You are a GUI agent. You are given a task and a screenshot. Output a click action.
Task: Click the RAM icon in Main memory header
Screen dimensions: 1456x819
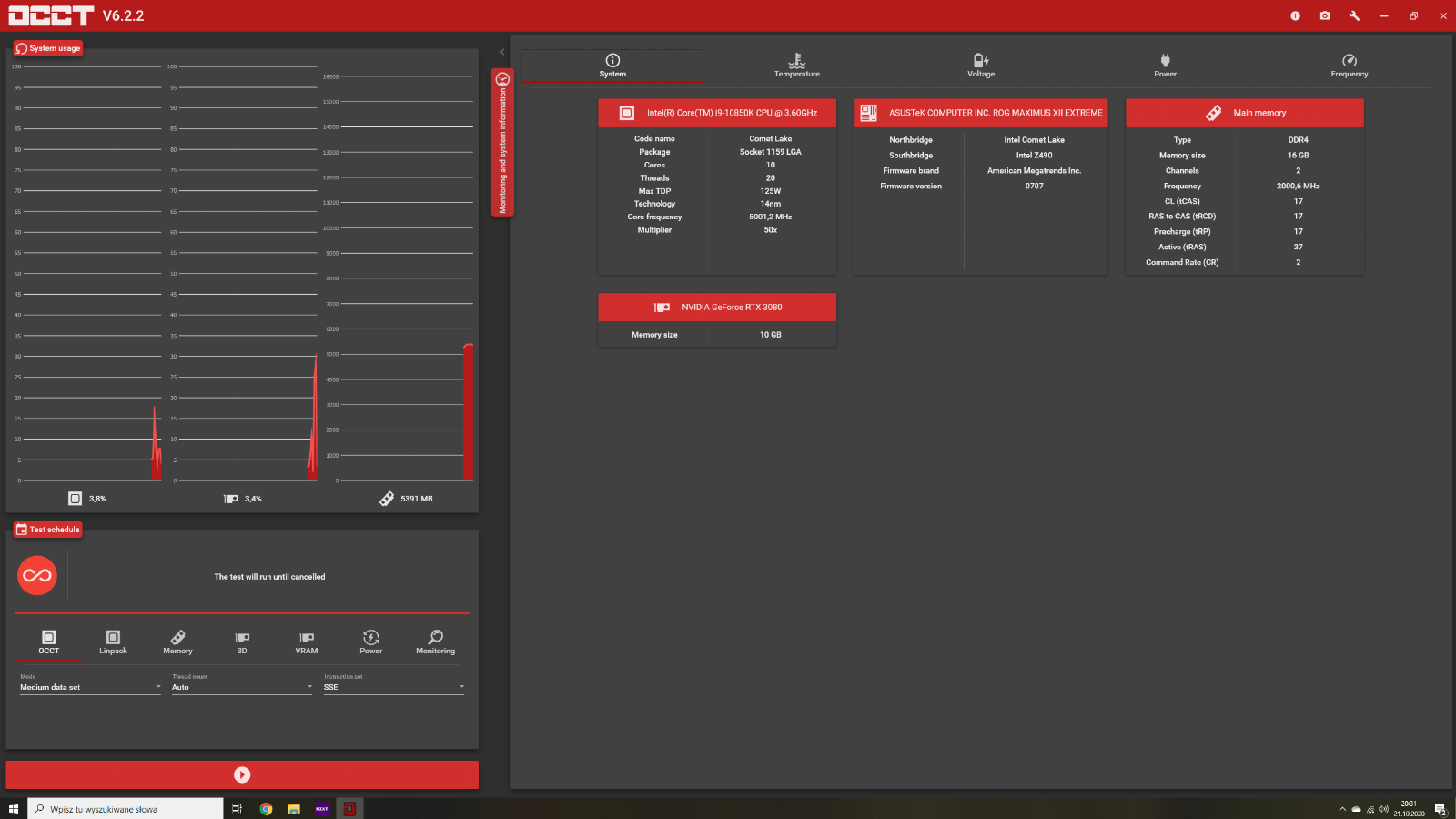coord(1214,113)
